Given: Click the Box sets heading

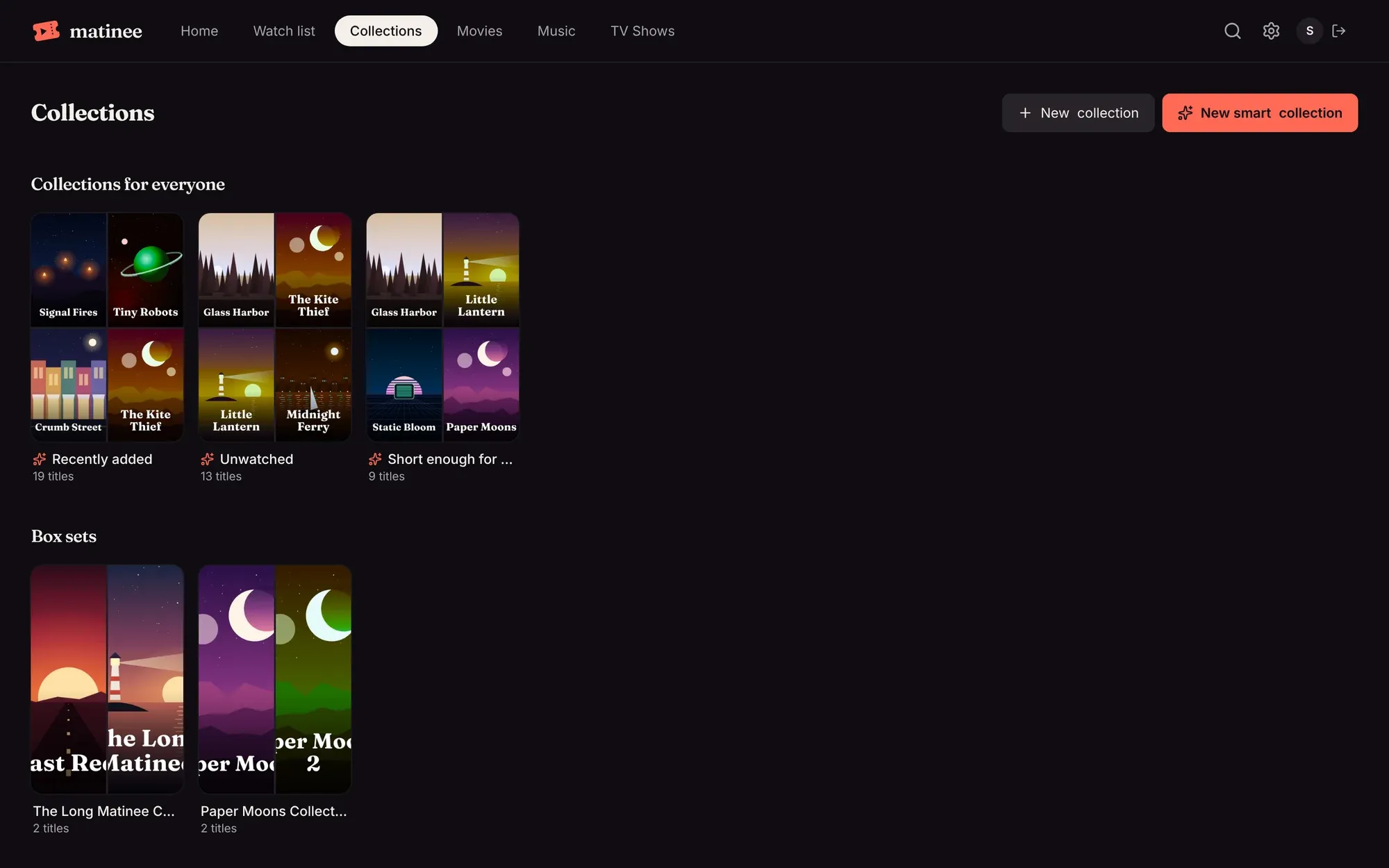Looking at the screenshot, I should coord(64,536).
